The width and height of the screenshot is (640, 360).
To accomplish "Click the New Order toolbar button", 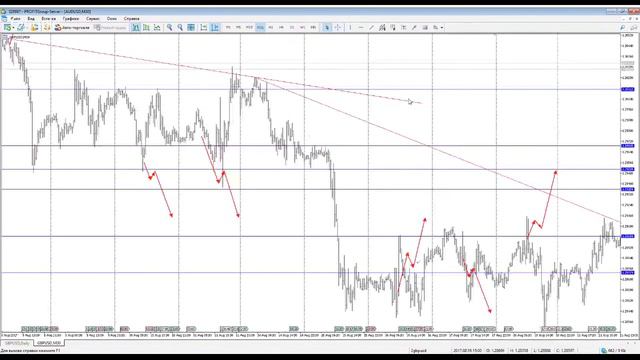I will pos(110,27).
